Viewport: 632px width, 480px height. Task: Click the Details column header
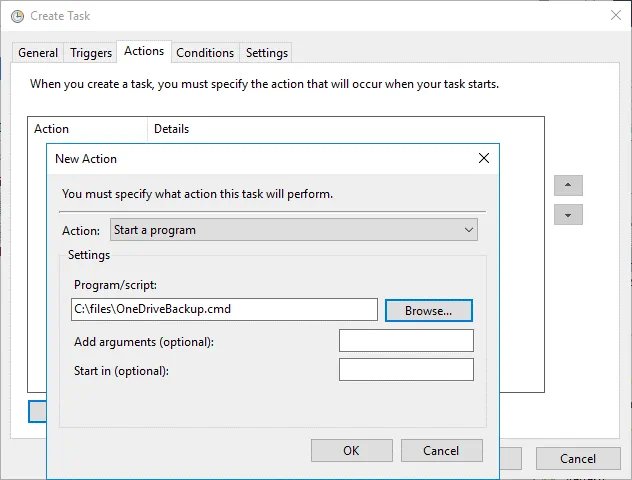tap(171, 129)
